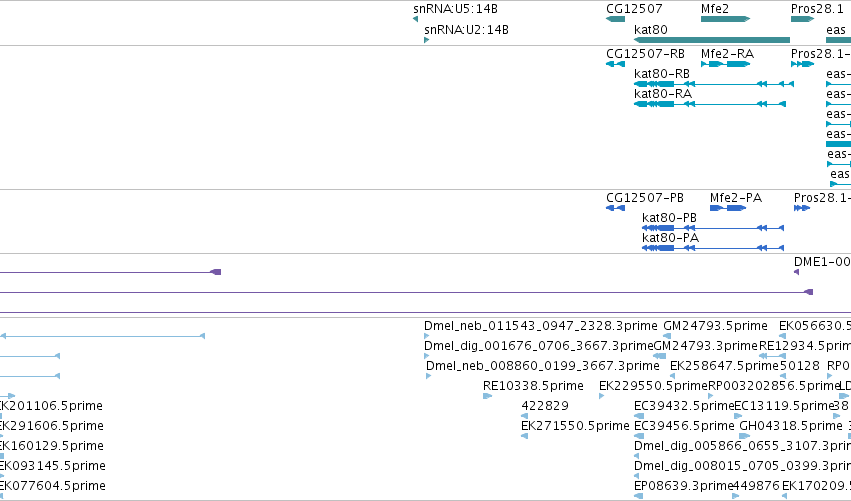The width and height of the screenshot is (851, 501).
Task: Select the small arrow glyph under snRNA:U5:14B
Action: tap(416, 19)
